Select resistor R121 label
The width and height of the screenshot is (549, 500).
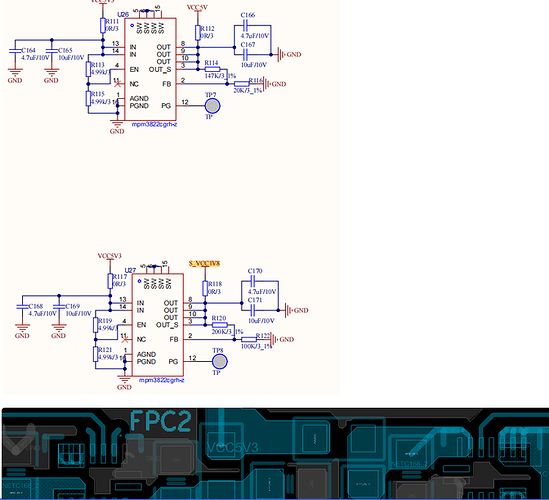(x=105, y=350)
